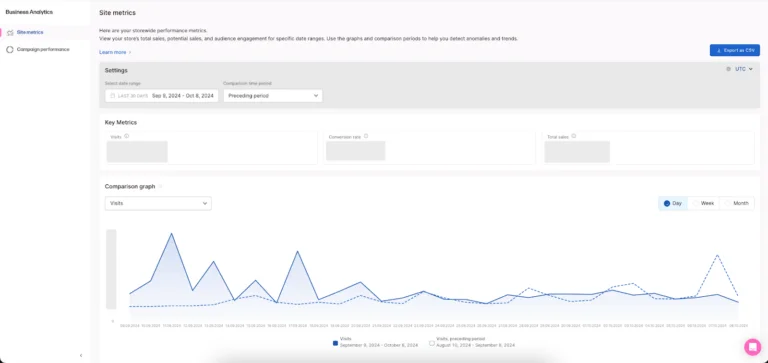This screenshot has height=363, width=768.
Task: Click the Site metrics chart icon
Action: [10, 33]
